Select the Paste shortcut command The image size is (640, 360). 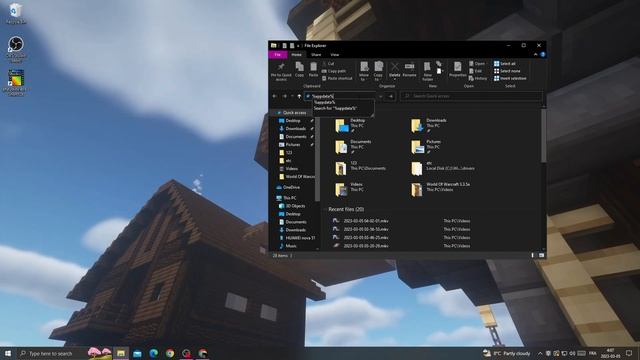click(x=337, y=78)
